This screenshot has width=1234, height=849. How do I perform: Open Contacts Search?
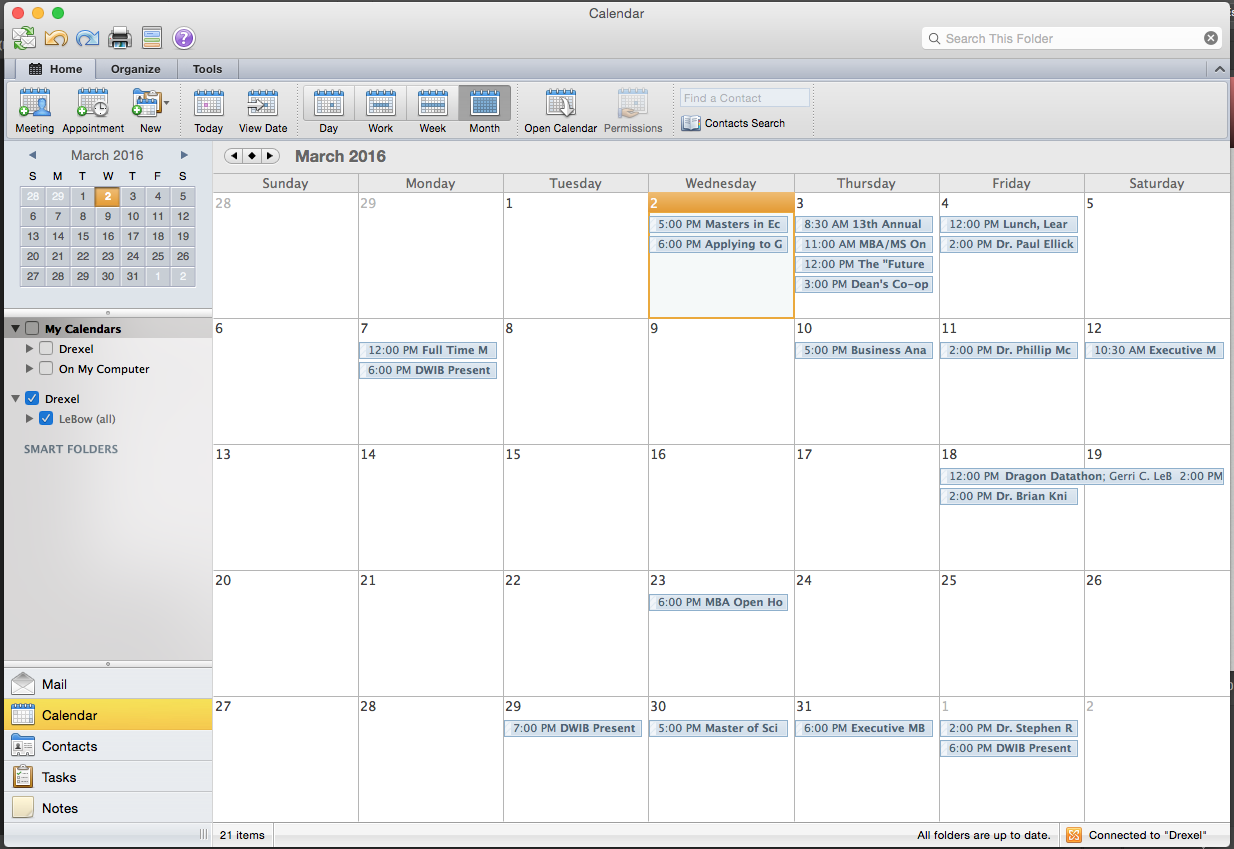pyautogui.click(x=734, y=123)
